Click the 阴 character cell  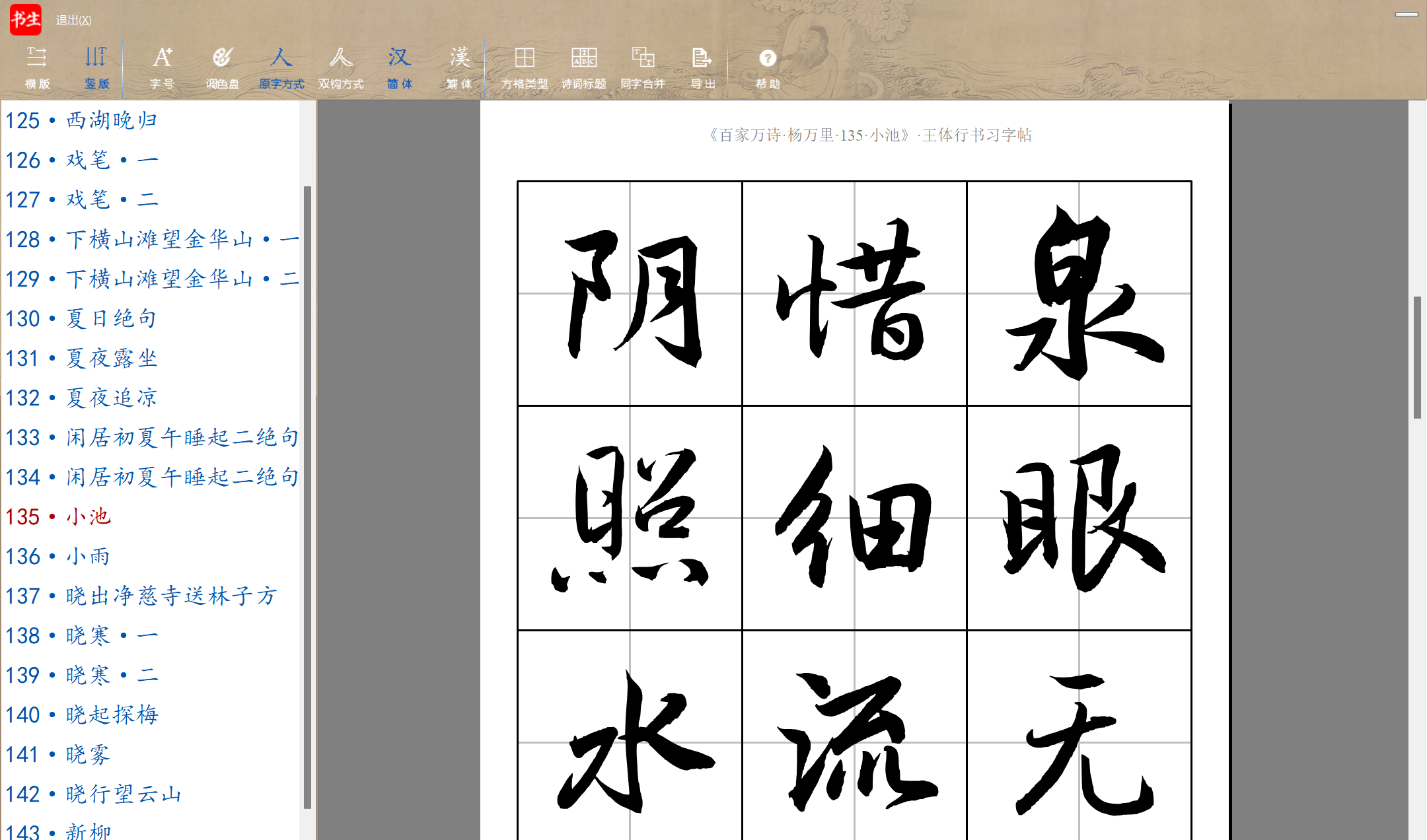tap(630, 293)
